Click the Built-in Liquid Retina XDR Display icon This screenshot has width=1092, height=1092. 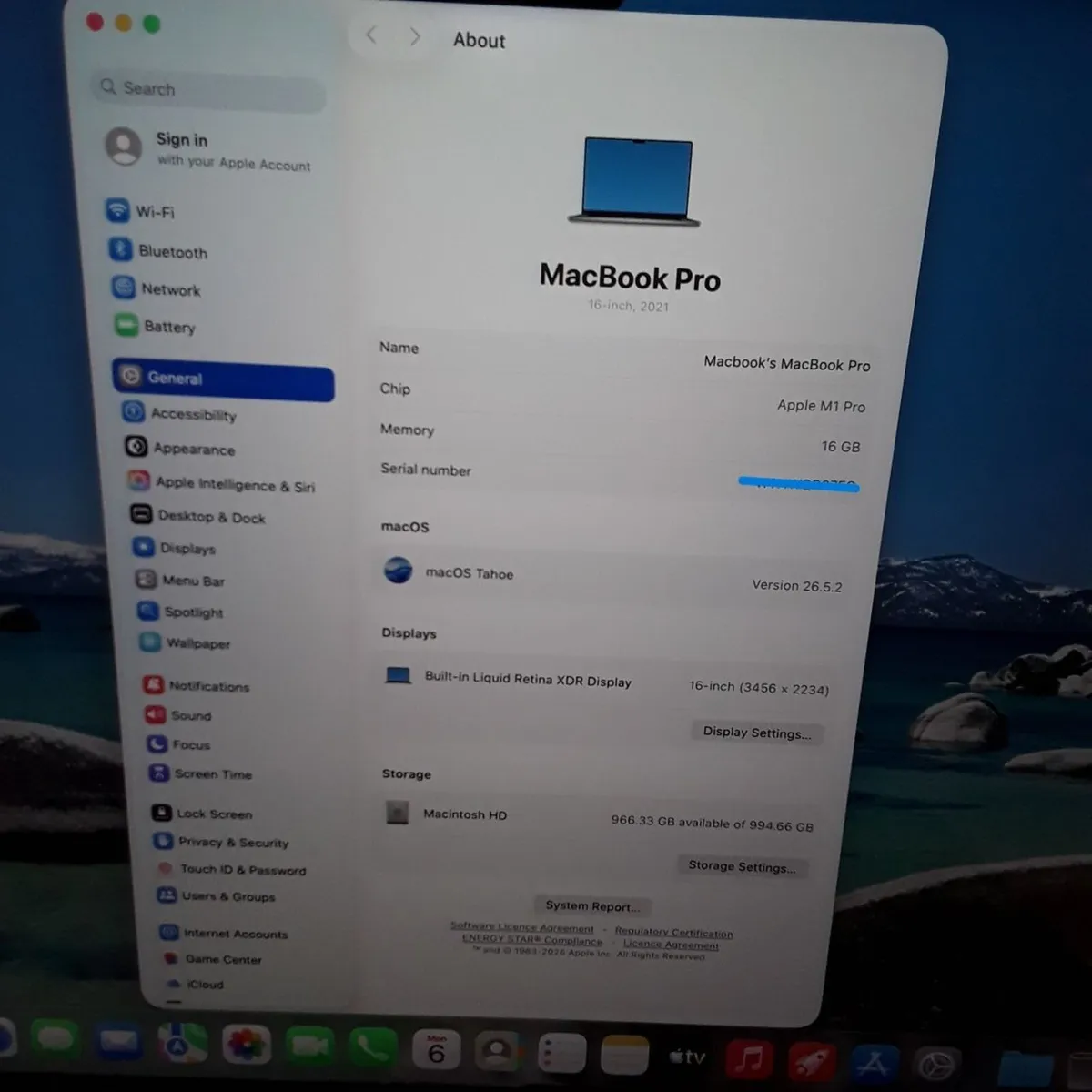[398, 675]
